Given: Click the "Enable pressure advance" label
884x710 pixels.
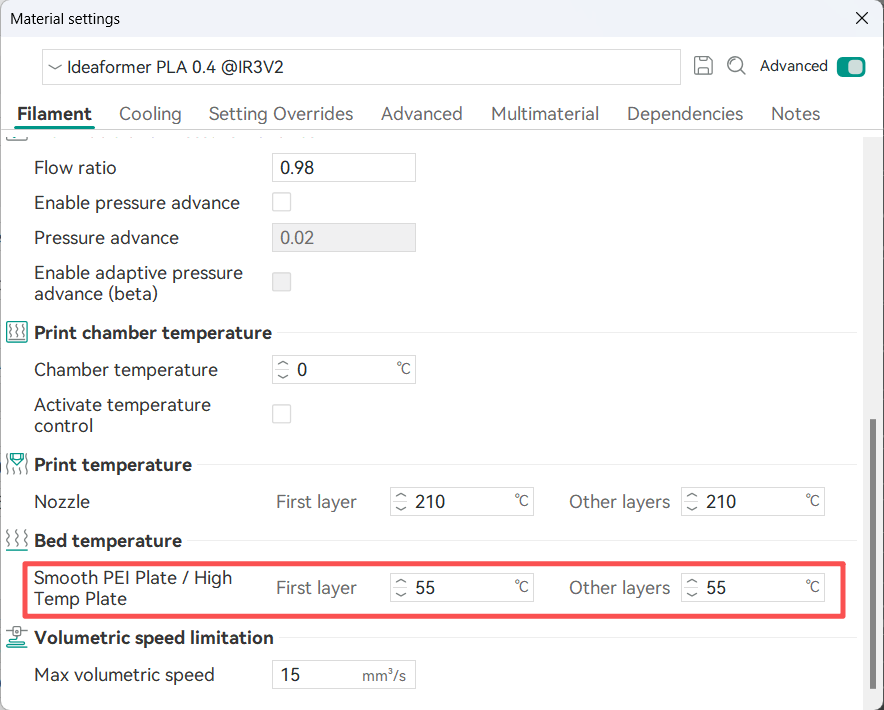Looking at the screenshot, I should coord(137,202).
